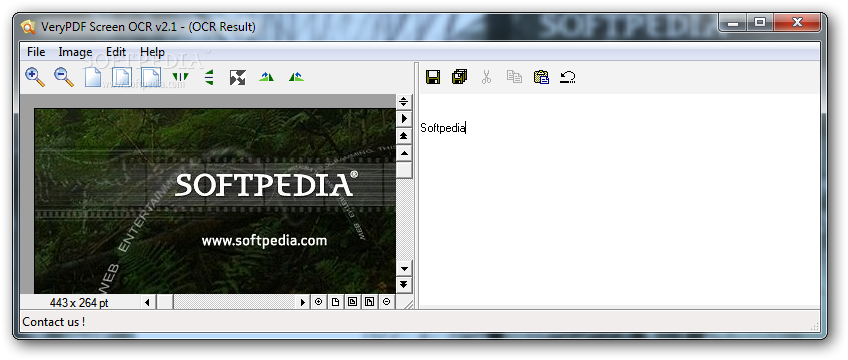Maximize the VeryPDF Screen OCR window
Viewport: 848px width, 360px height.
[x=760, y=23]
